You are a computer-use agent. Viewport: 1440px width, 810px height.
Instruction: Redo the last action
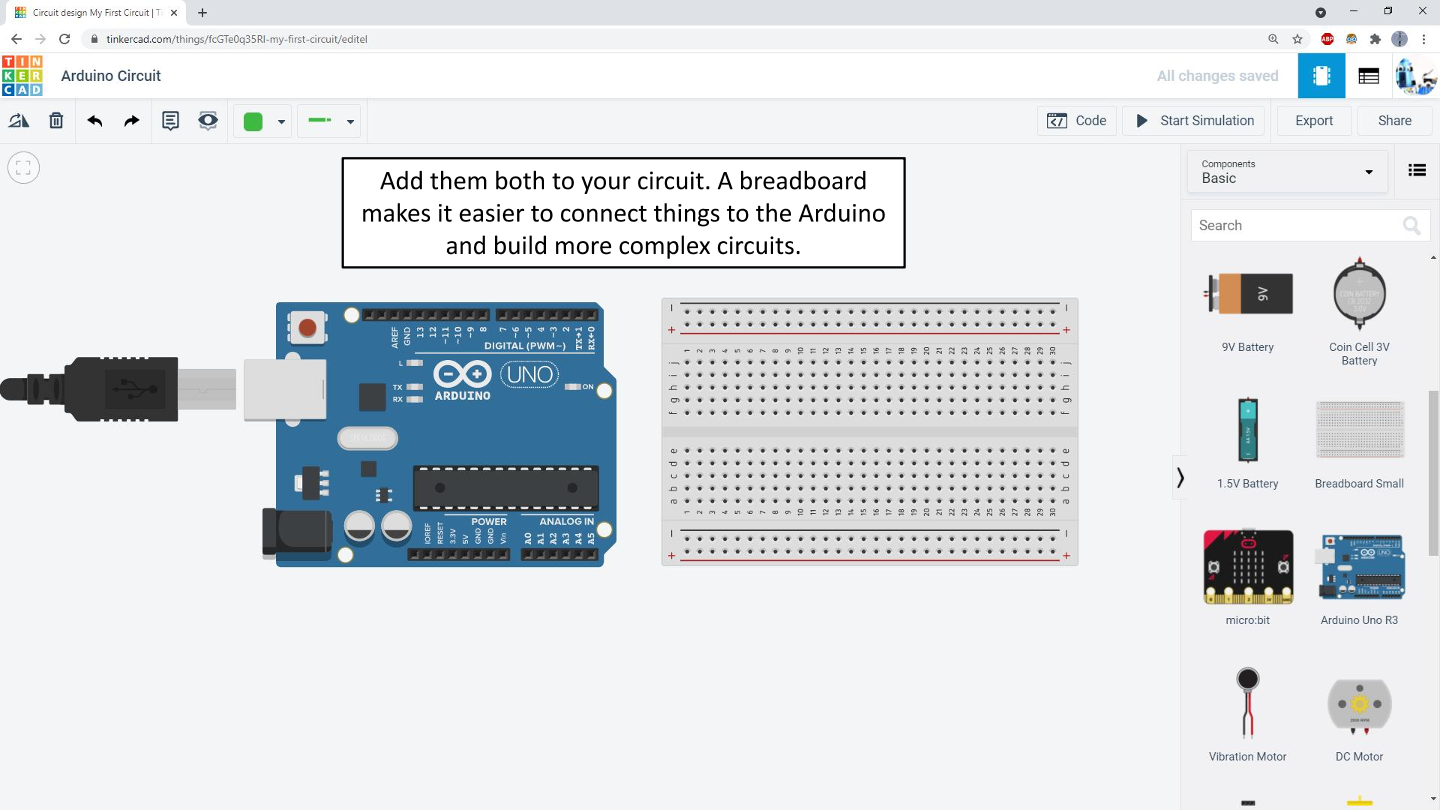[x=131, y=121]
